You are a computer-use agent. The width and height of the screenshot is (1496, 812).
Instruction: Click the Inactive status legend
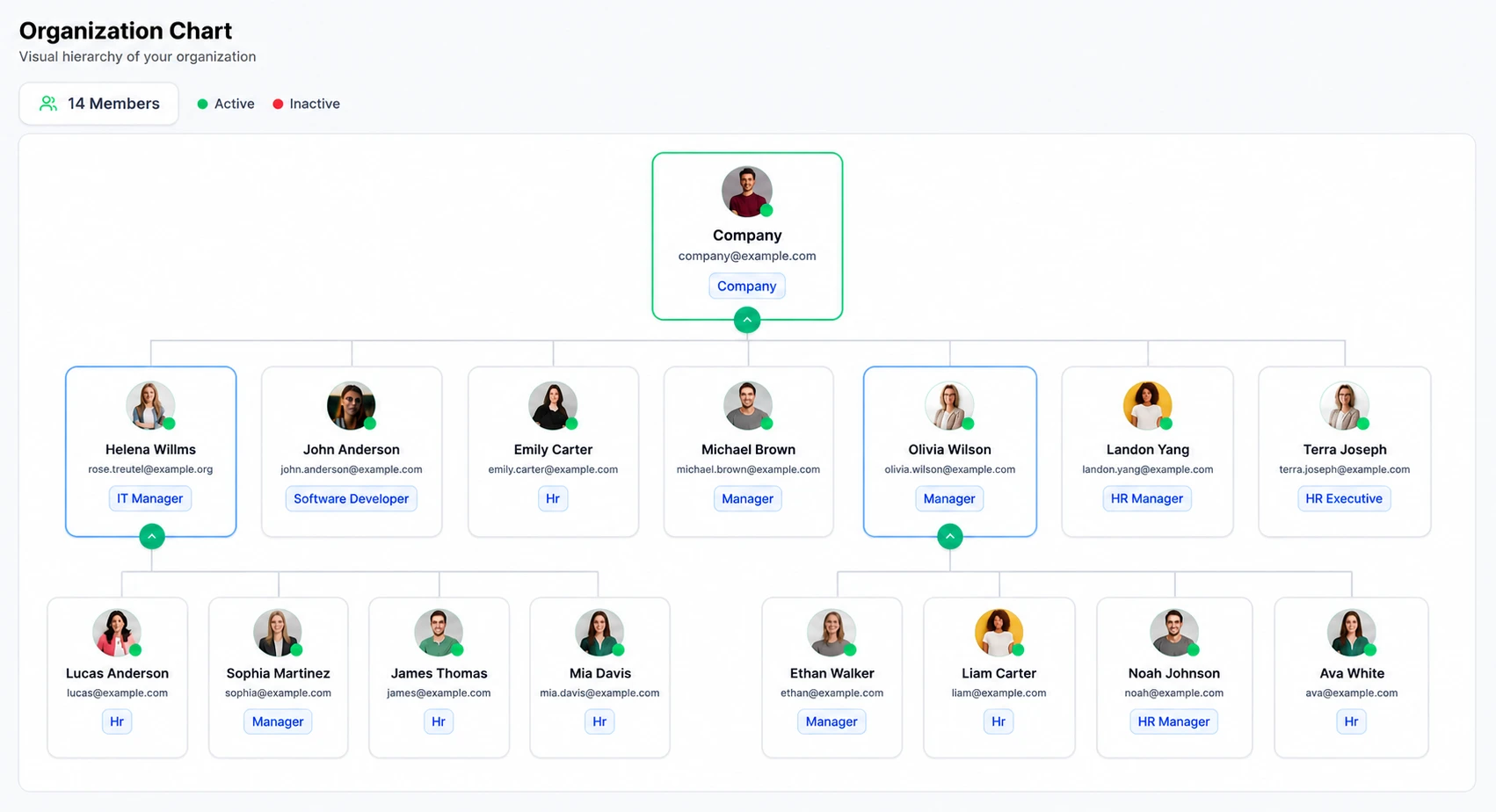tap(306, 104)
